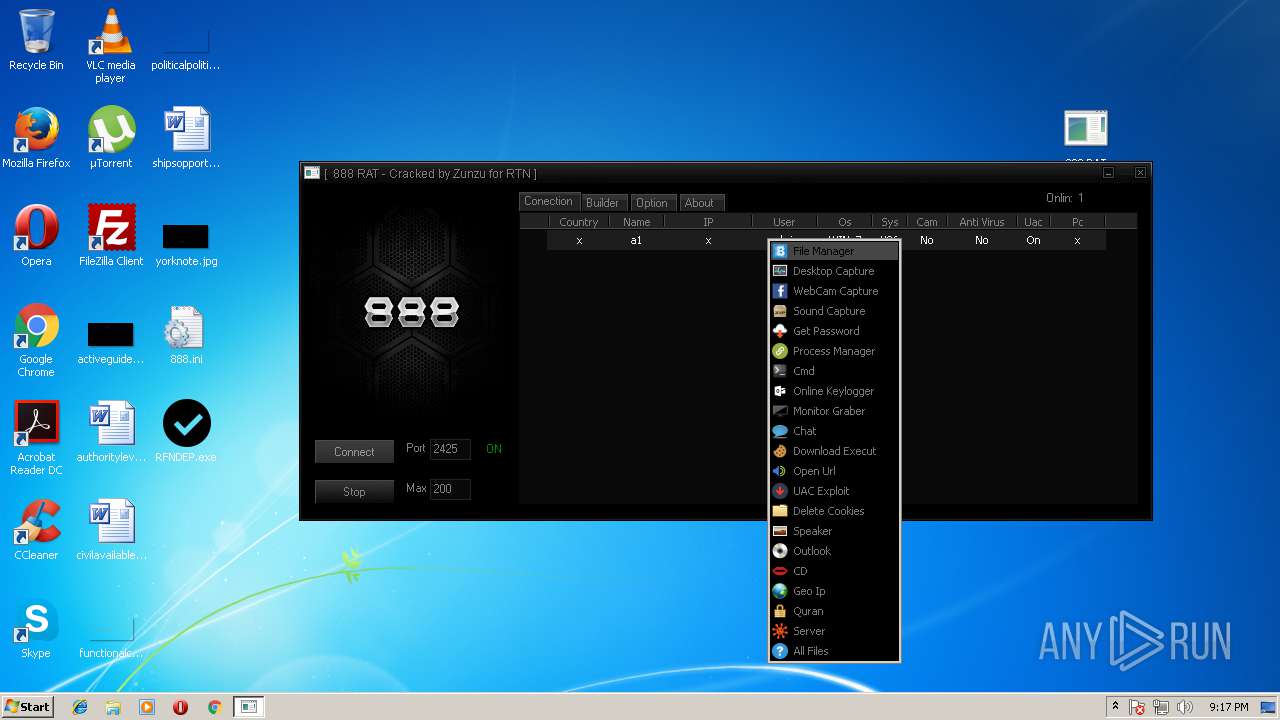
Task: Click the Monitor Graber icon
Action: pos(780,411)
